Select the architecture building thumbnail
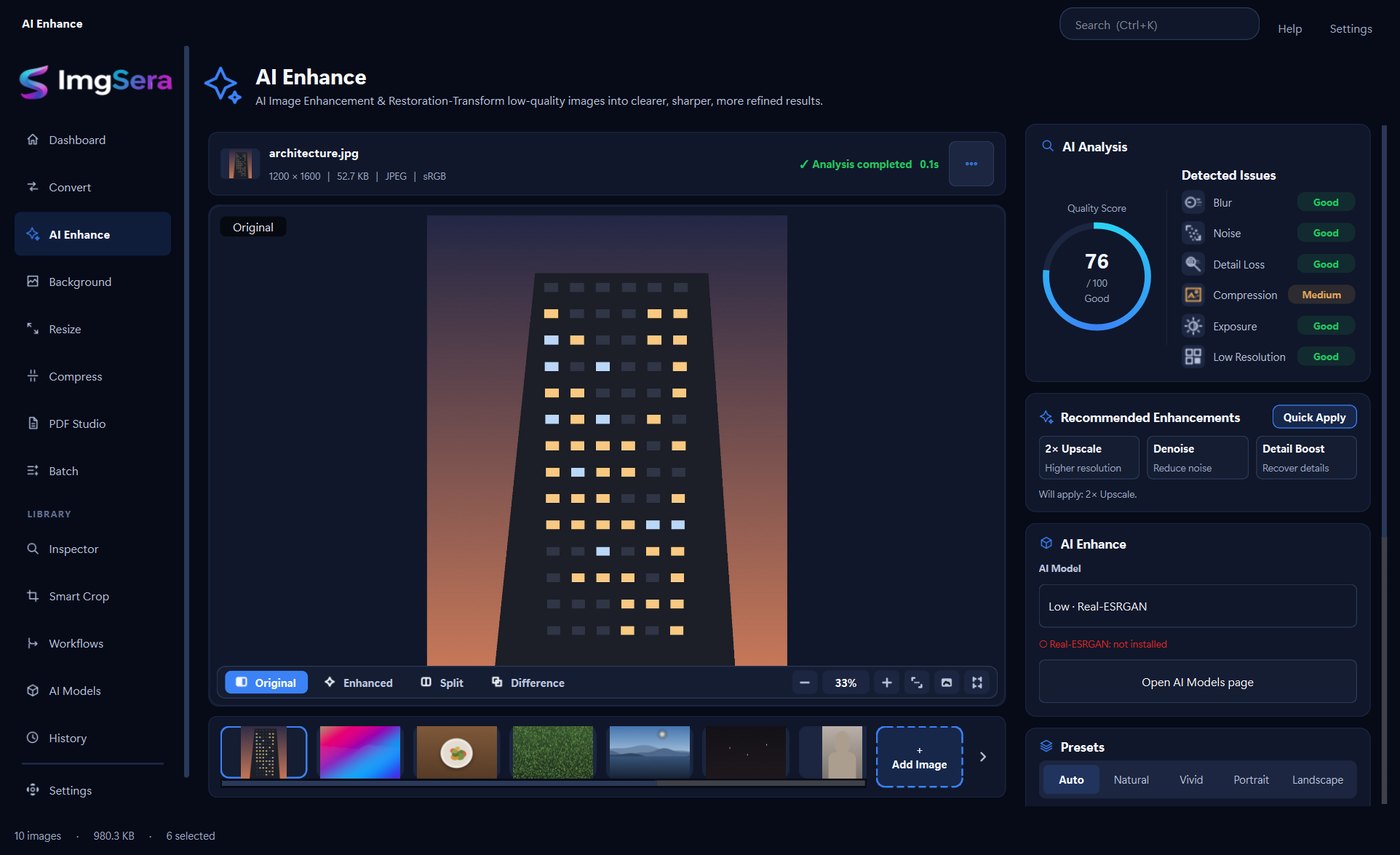This screenshot has width=1400, height=855. click(264, 752)
